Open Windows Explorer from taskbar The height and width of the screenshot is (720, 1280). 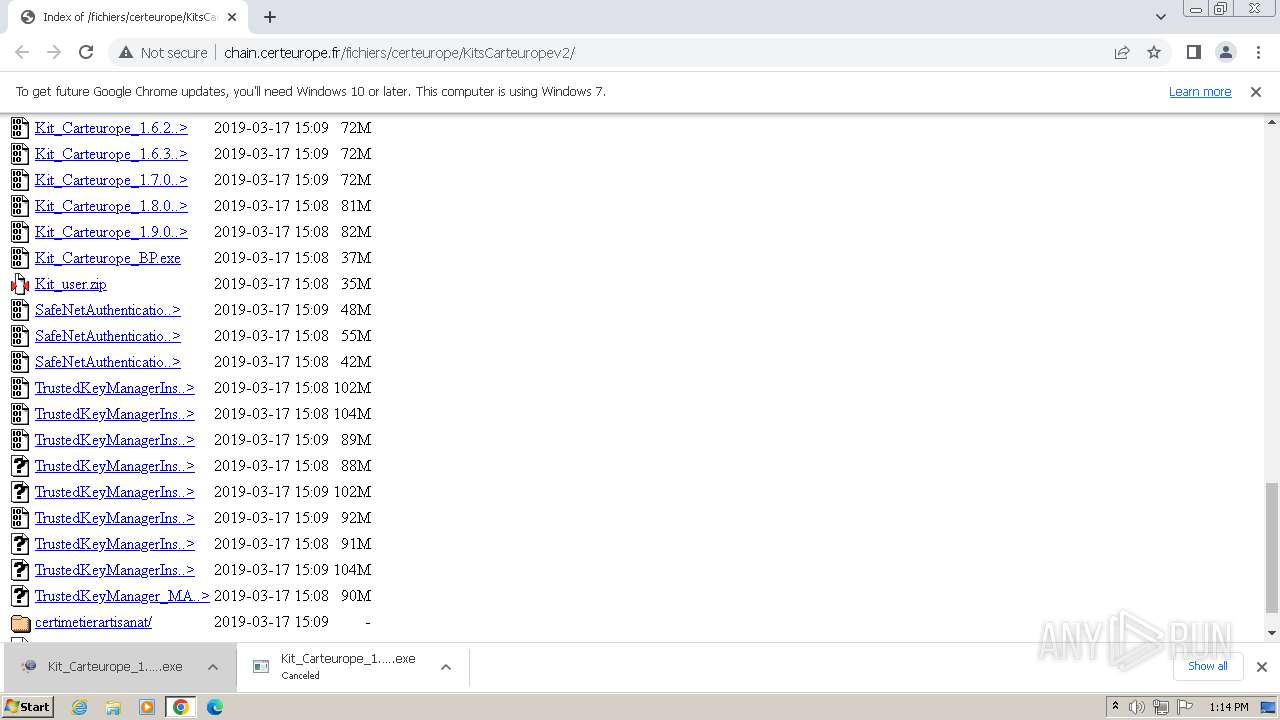coord(113,707)
